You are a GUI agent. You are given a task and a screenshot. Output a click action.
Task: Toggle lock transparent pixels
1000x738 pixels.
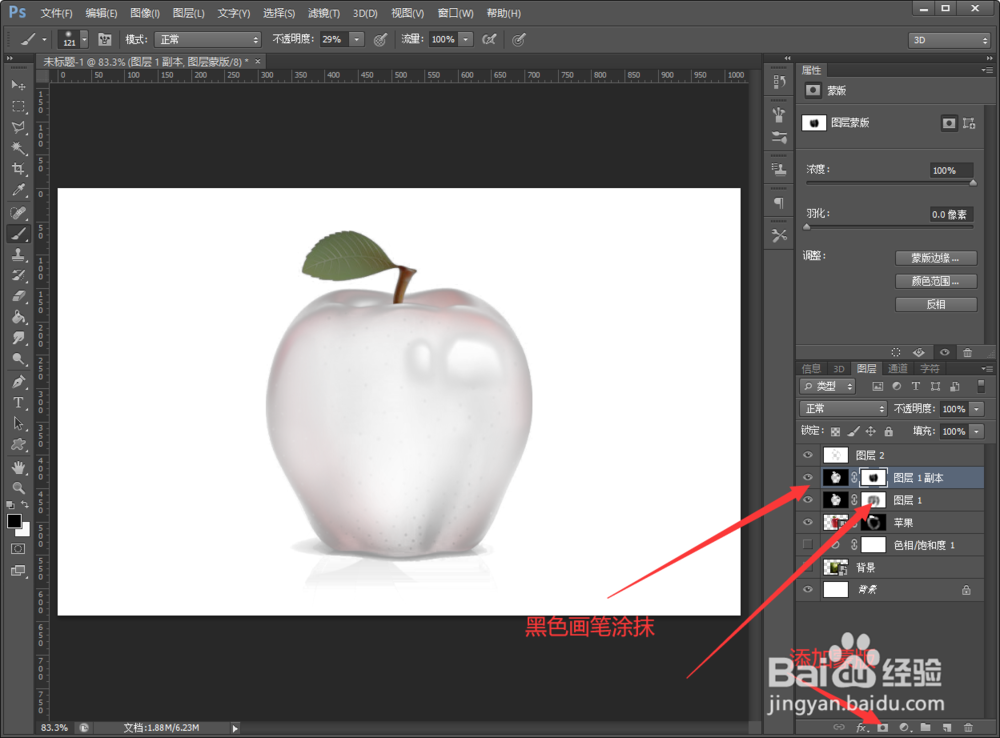click(x=835, y=432)
